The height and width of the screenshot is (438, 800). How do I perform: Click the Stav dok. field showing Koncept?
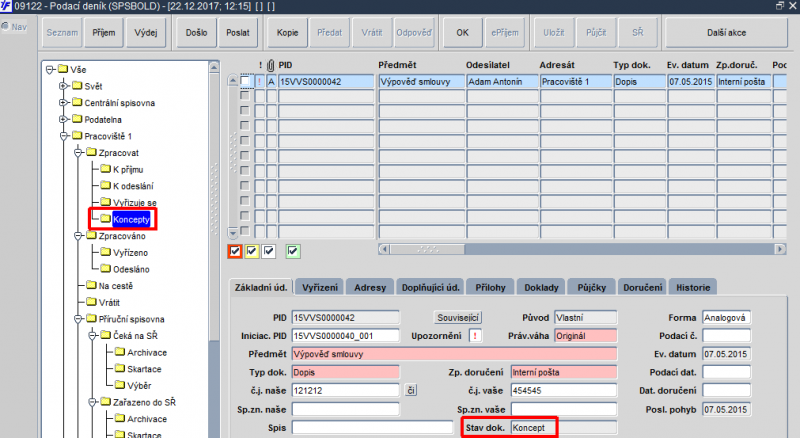(x=564, y=428)
